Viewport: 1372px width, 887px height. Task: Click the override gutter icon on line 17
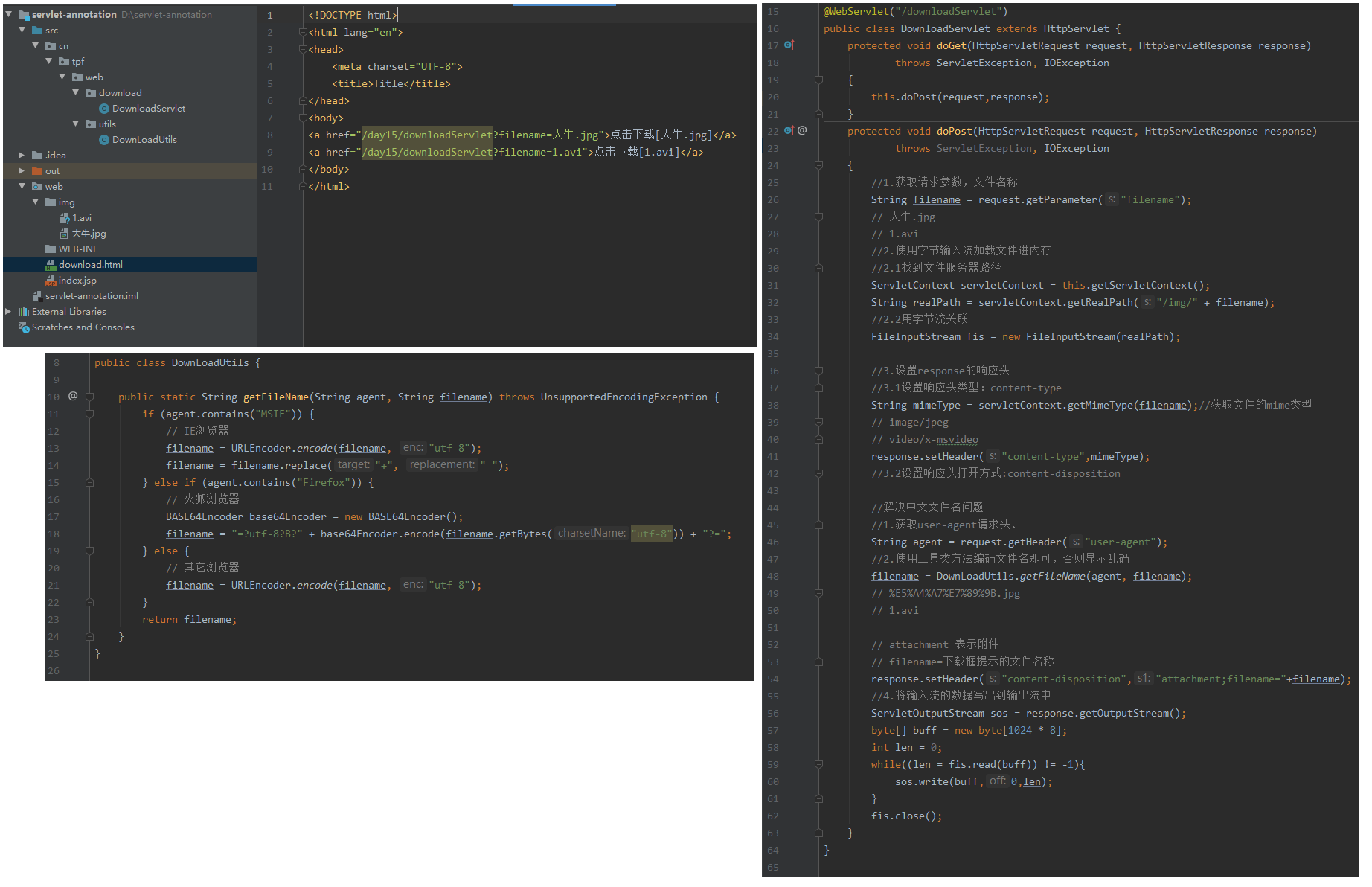(789, 45)
